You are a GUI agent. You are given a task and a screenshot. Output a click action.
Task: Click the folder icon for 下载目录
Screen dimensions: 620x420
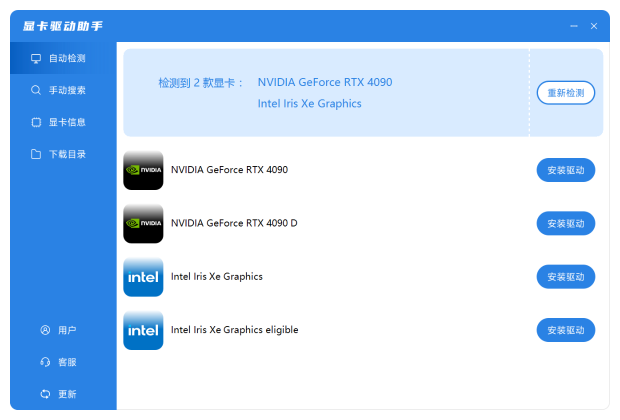[x=36, y=154]
